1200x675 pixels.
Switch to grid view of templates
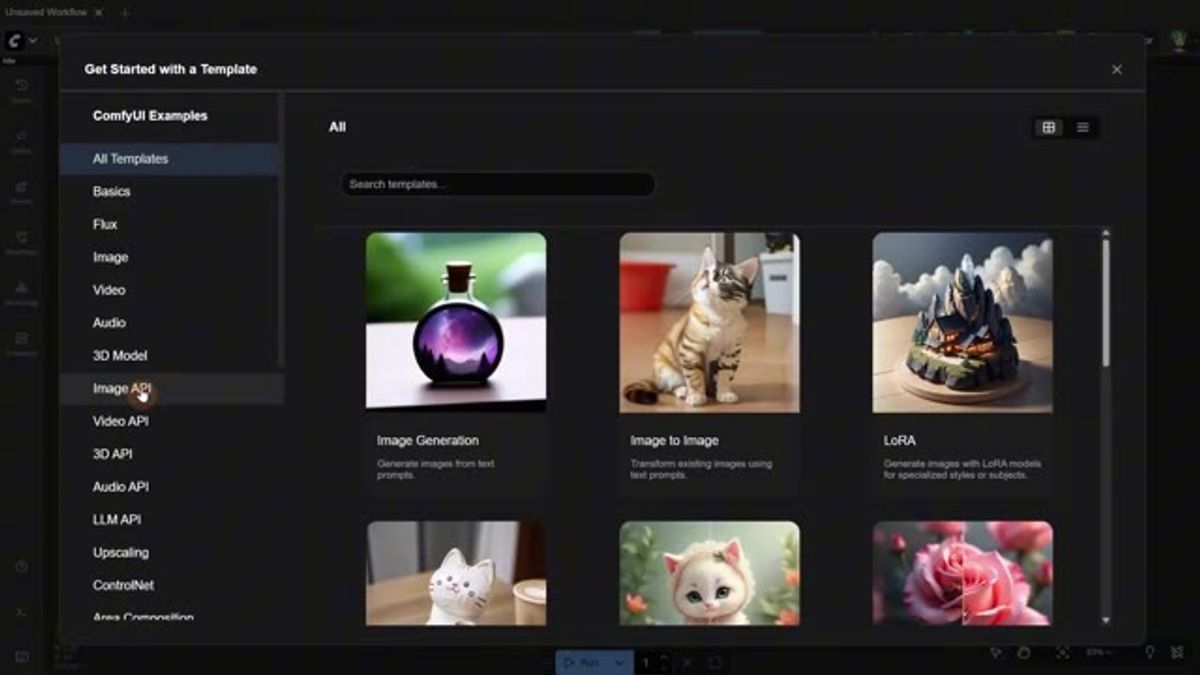point(1048,128)
